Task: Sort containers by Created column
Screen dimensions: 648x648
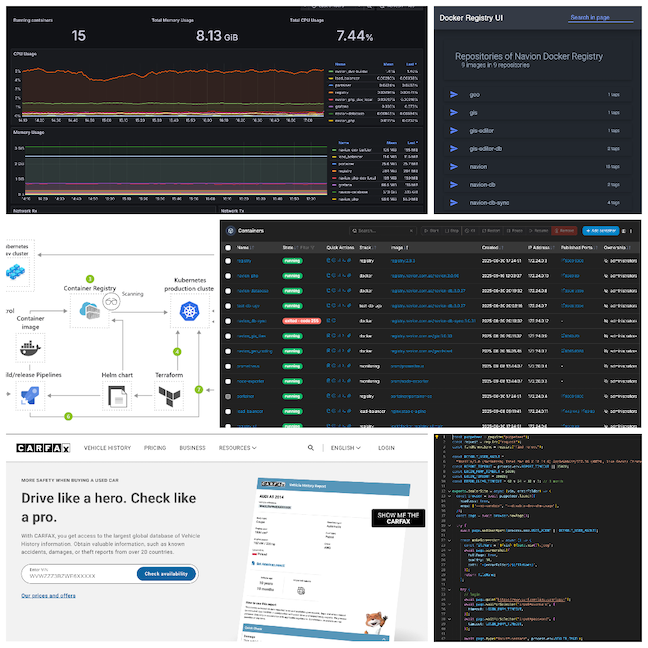Action: point(492,248)
